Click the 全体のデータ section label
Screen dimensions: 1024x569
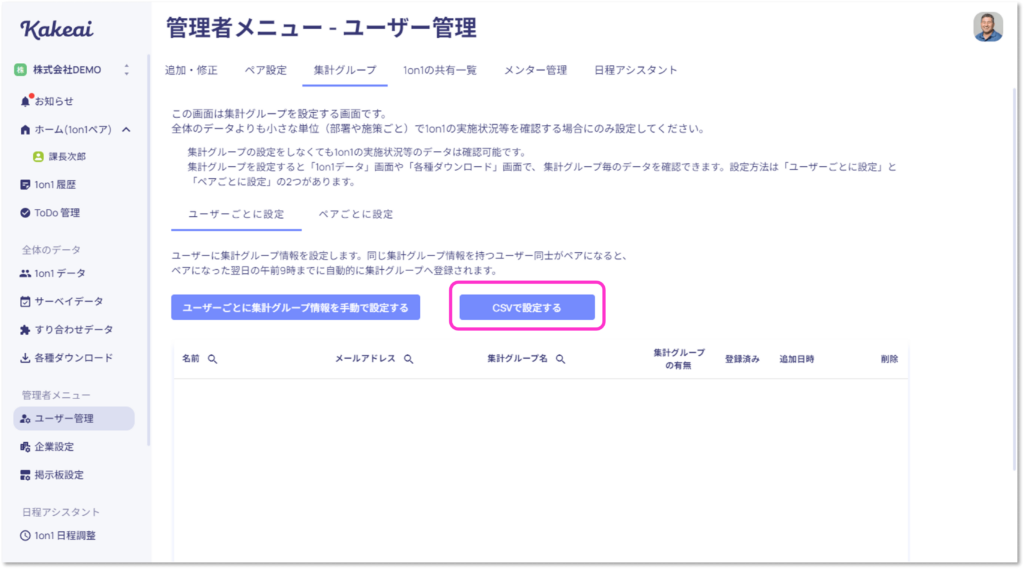(x=51, y=250)
